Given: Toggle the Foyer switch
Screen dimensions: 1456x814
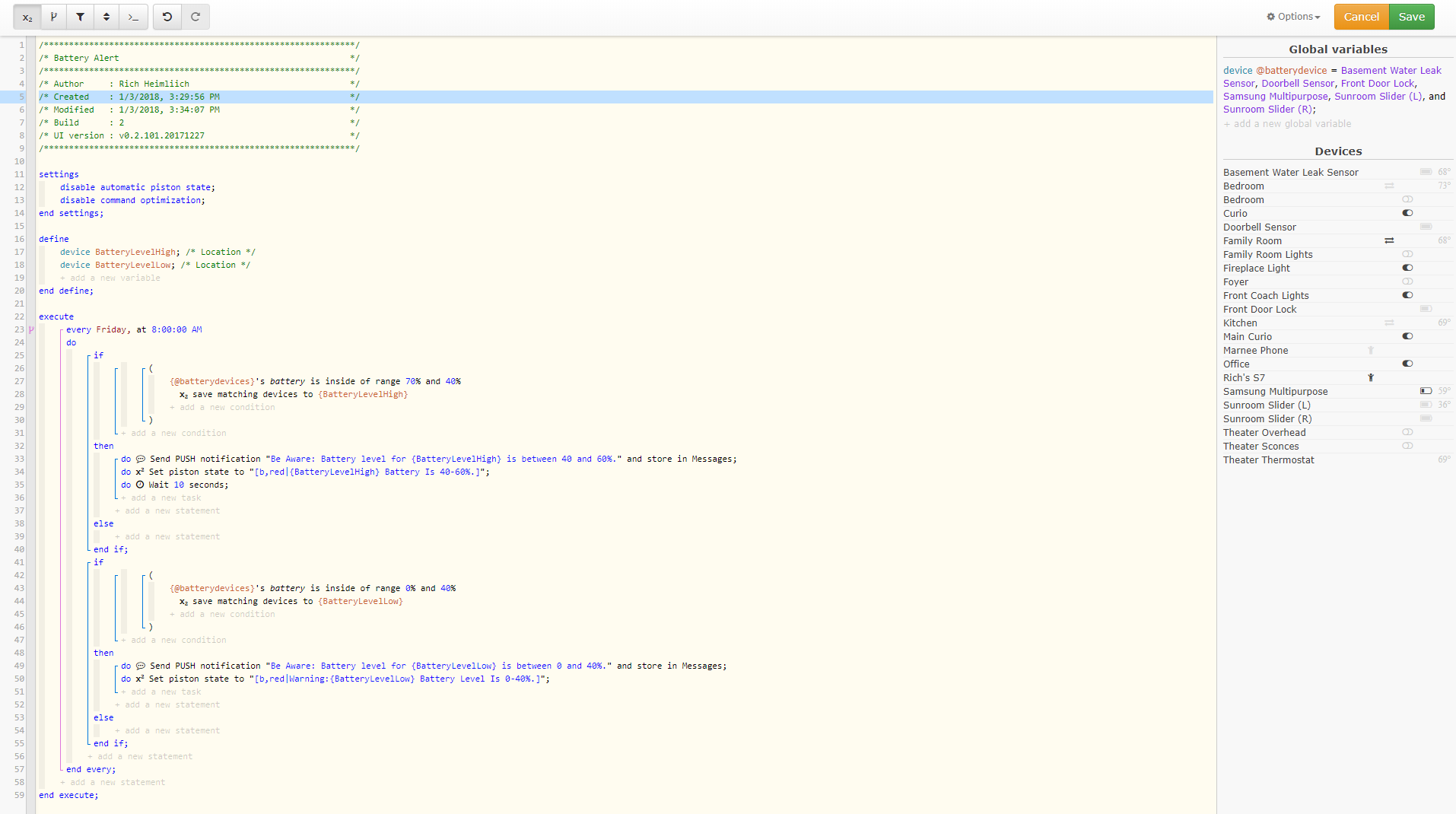Looking at the screenshot, I should [x=1407, y=281].
